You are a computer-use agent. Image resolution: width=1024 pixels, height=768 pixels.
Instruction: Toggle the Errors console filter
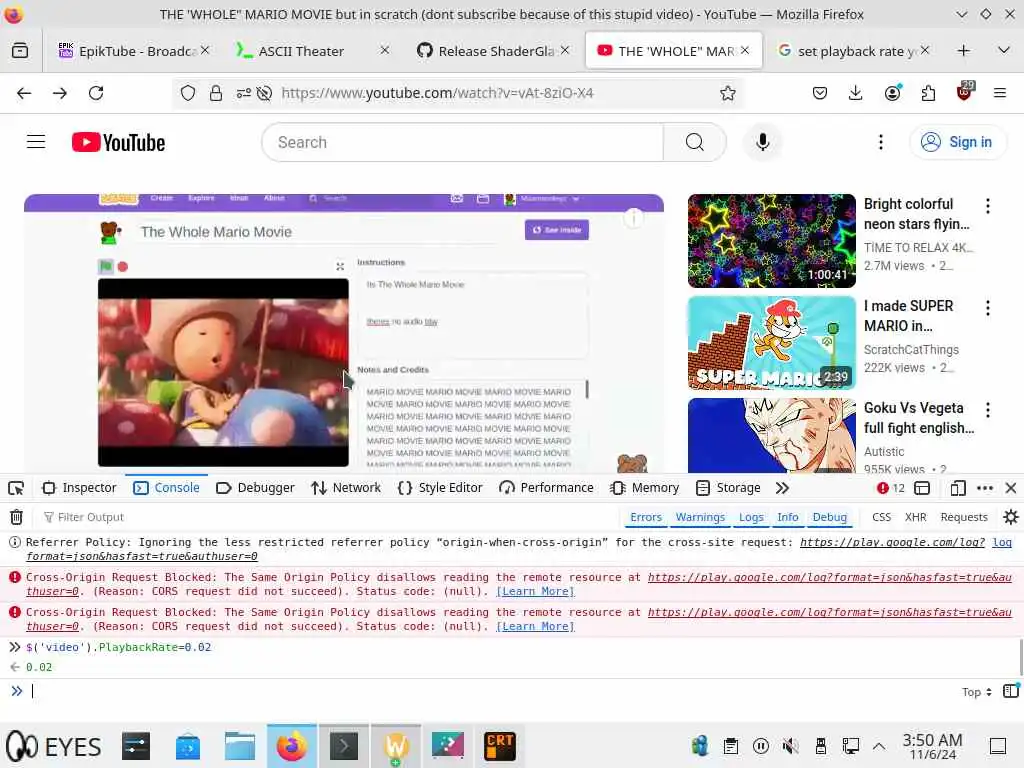[646, 517]
